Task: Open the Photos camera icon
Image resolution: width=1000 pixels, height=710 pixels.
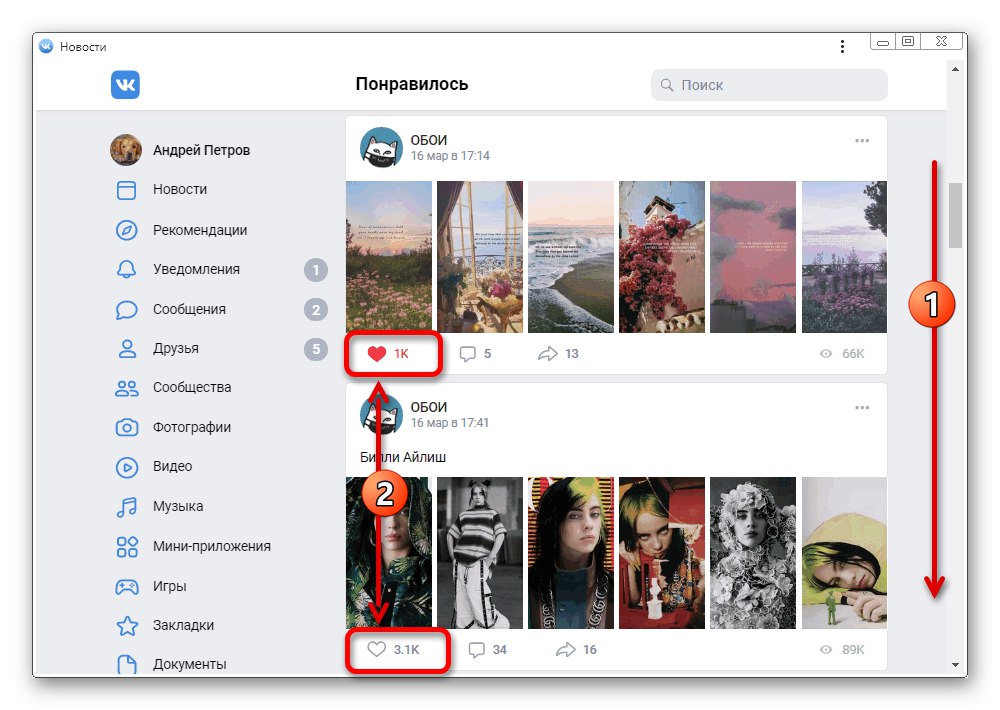Action: [126, 427]
